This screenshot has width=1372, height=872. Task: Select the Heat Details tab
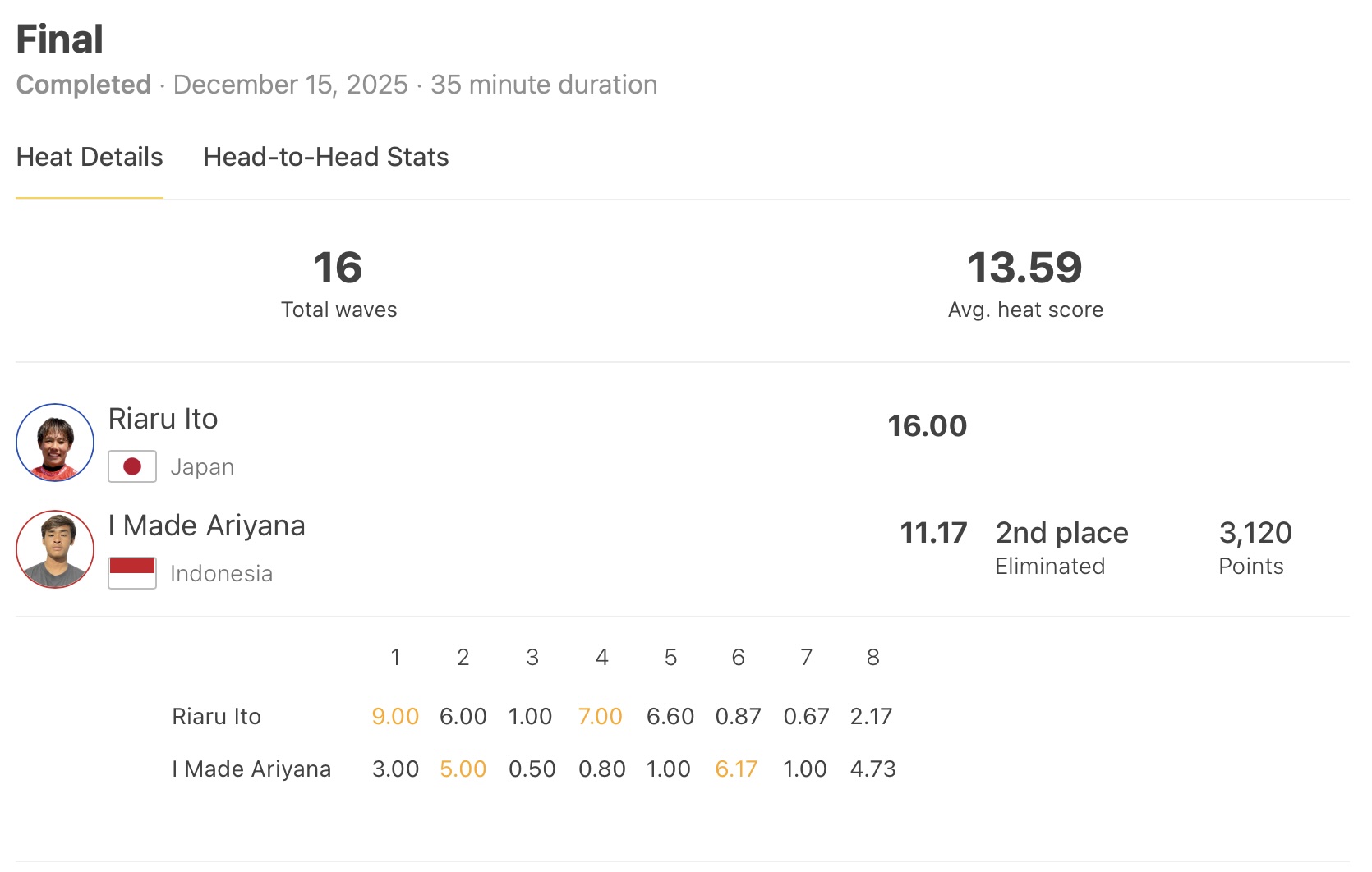[90, 157]
